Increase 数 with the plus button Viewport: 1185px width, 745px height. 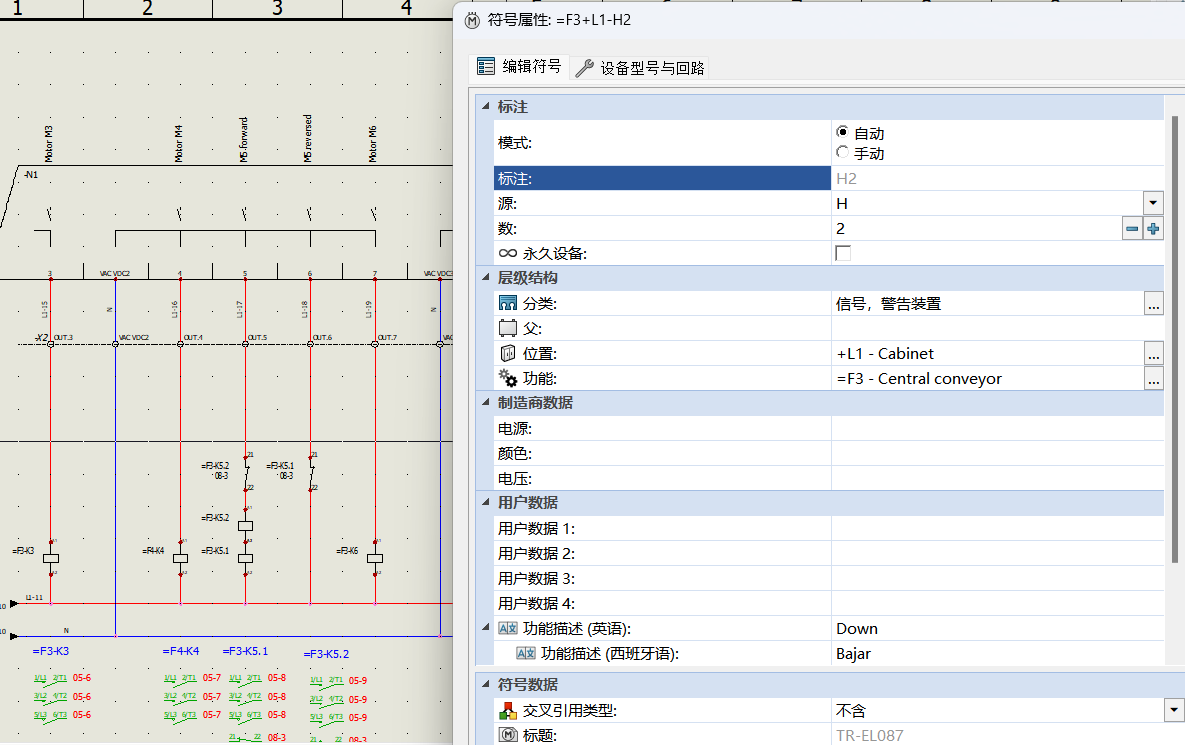pyautogui.click(x=1153, y=229)
